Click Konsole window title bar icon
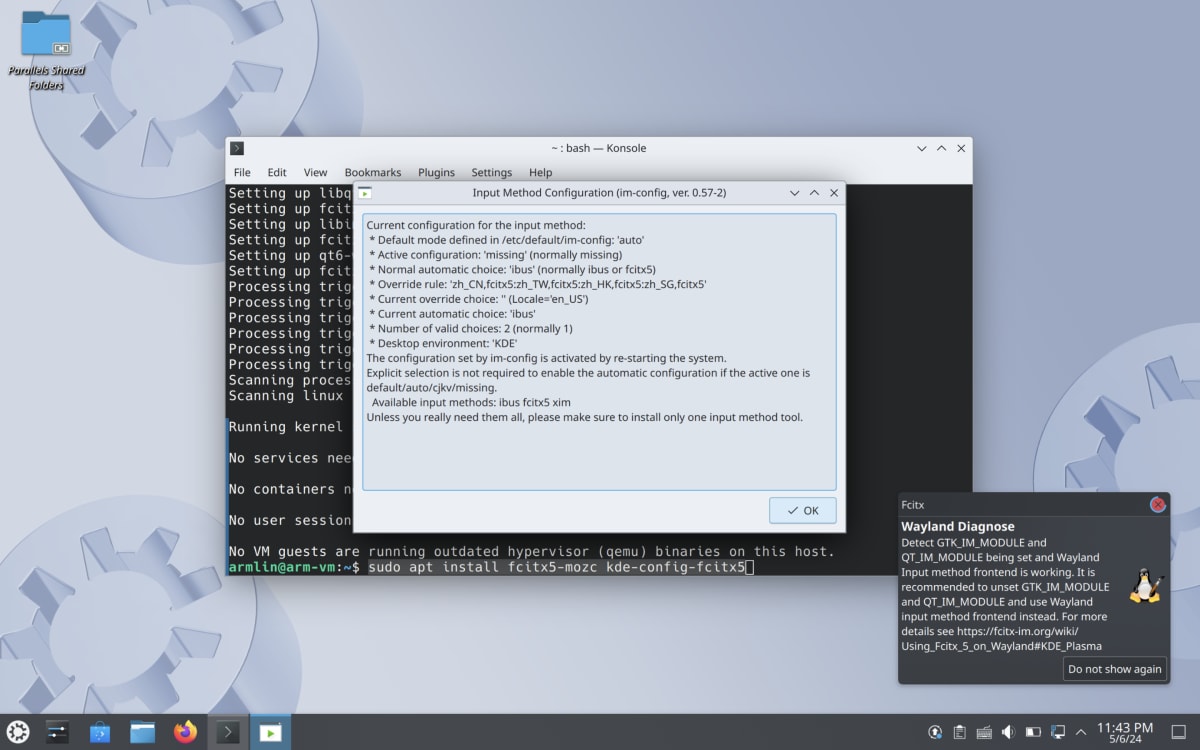Viewport: 1200px width, 750px height. point(237,148)
